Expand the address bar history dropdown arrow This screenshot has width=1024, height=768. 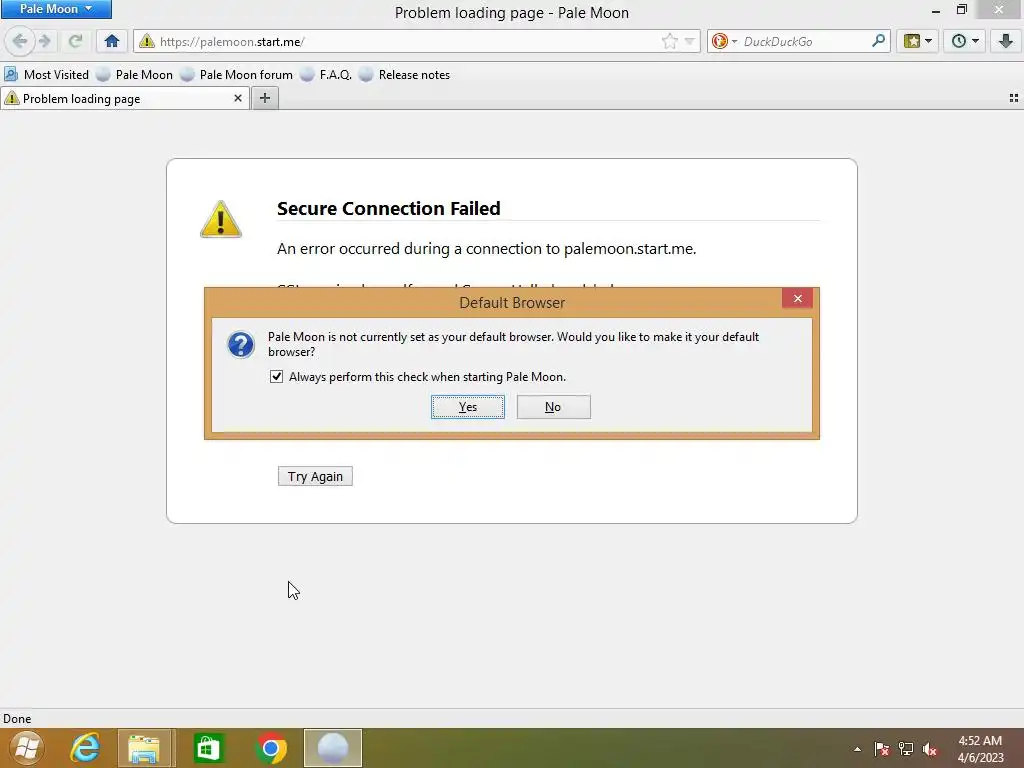tap(689, 41)
